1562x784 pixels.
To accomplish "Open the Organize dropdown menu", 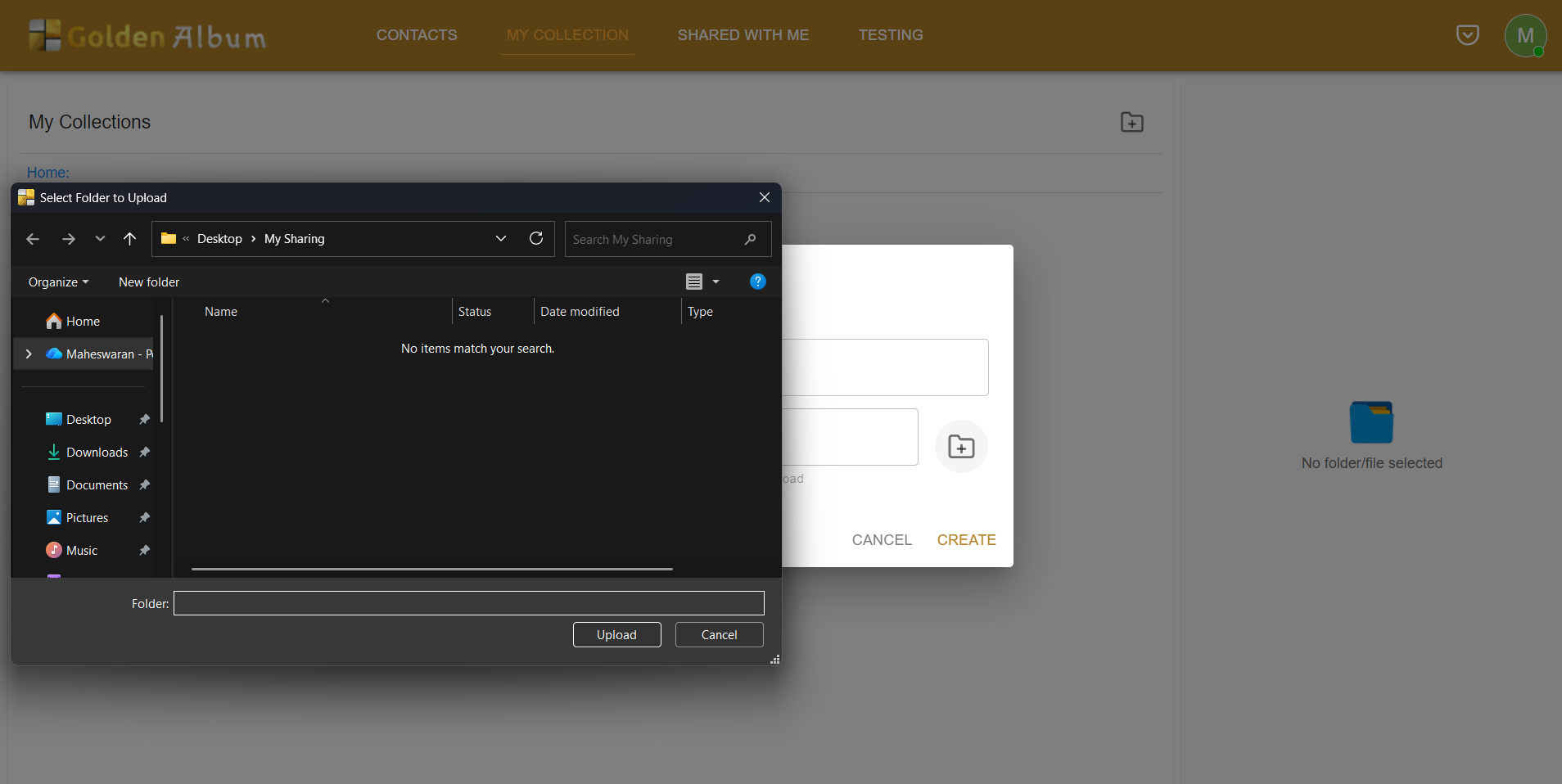I will 58,282.
